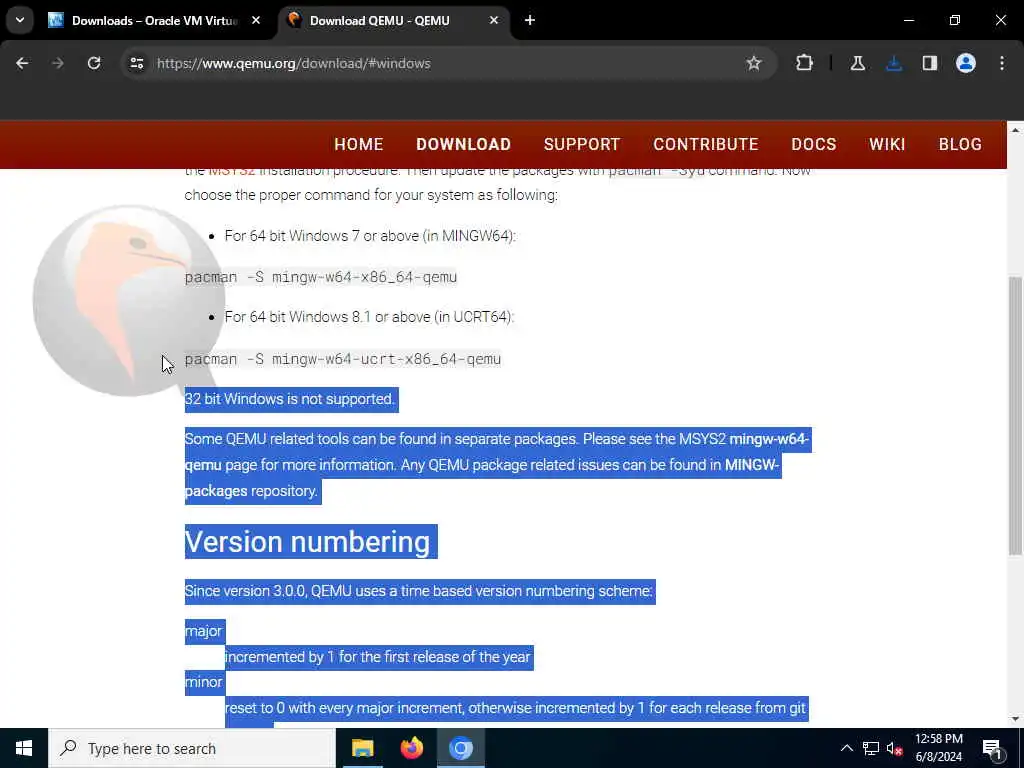Switch to Downloads – Oracle VM VirtualBox tab

155,20
